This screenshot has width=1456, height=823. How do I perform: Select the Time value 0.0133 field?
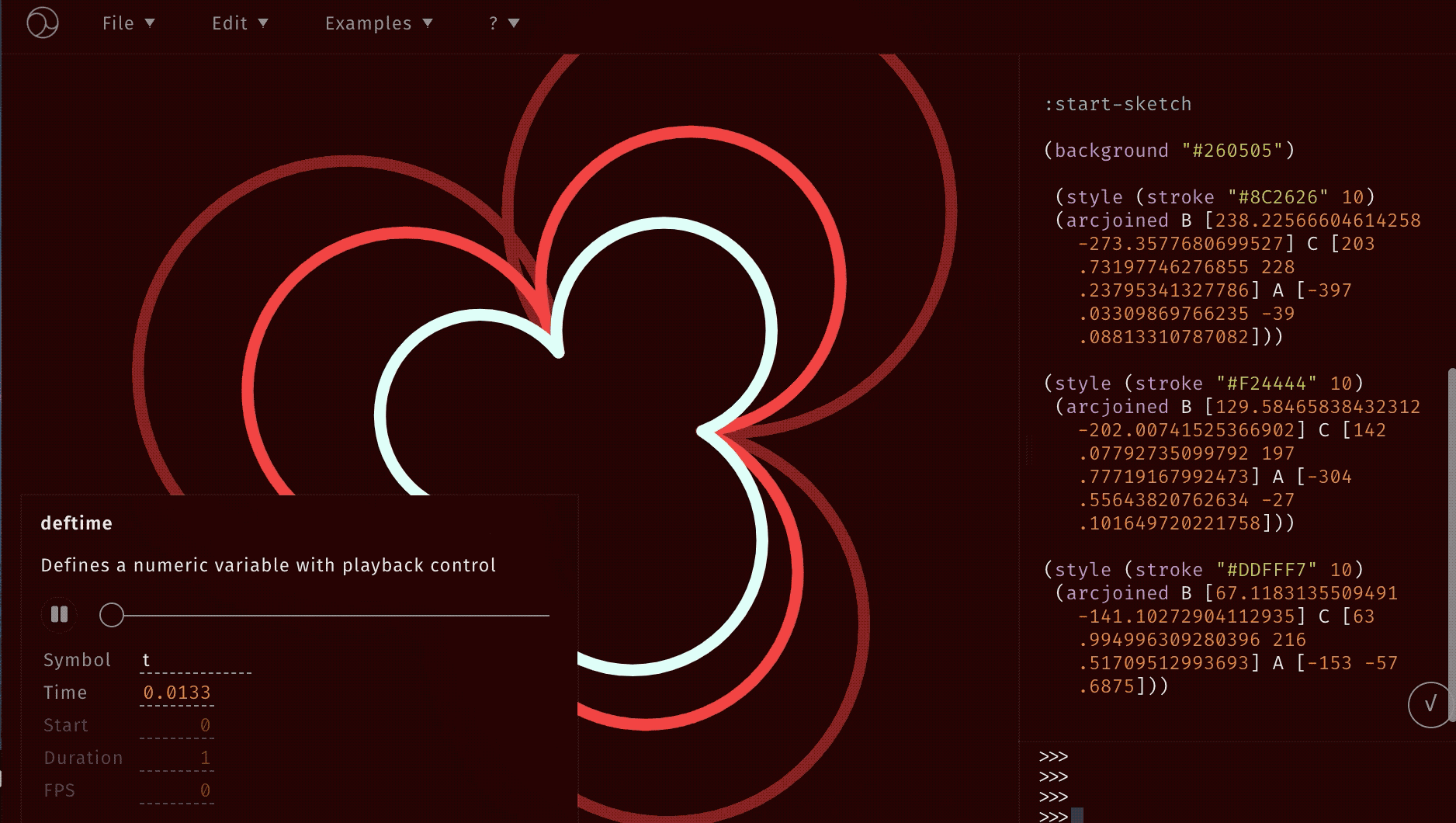coord(177,693)
